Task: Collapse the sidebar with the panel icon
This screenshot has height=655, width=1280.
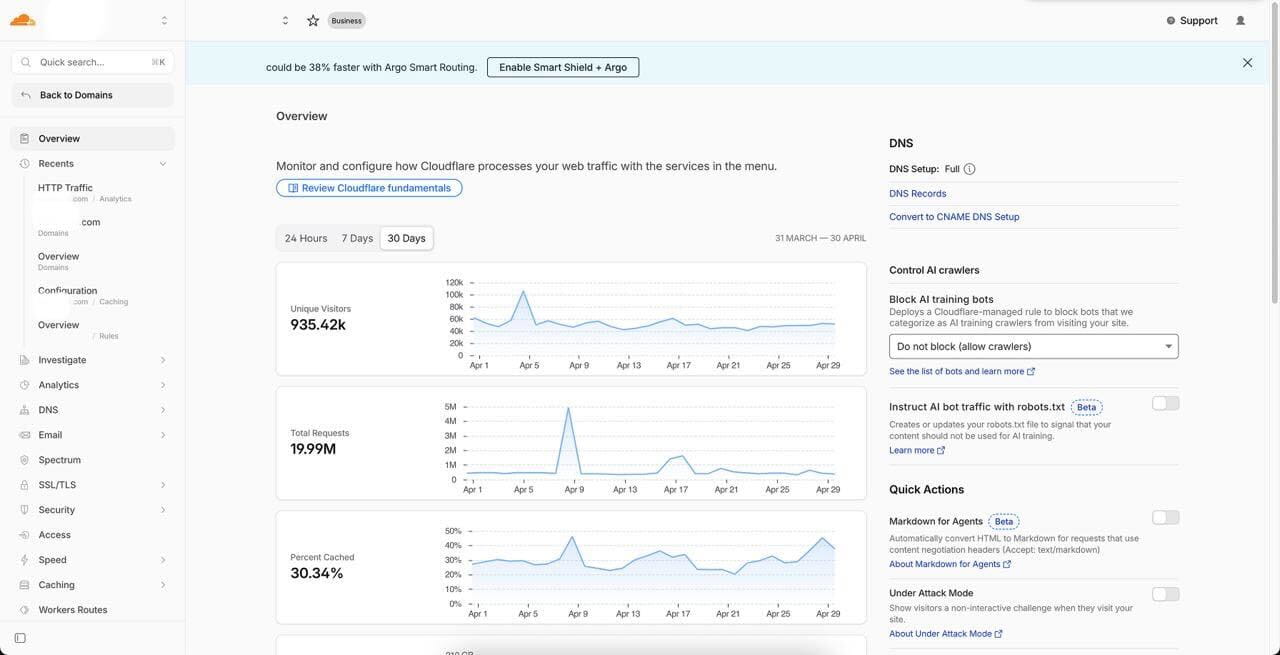Action: [x=20, y=638]
